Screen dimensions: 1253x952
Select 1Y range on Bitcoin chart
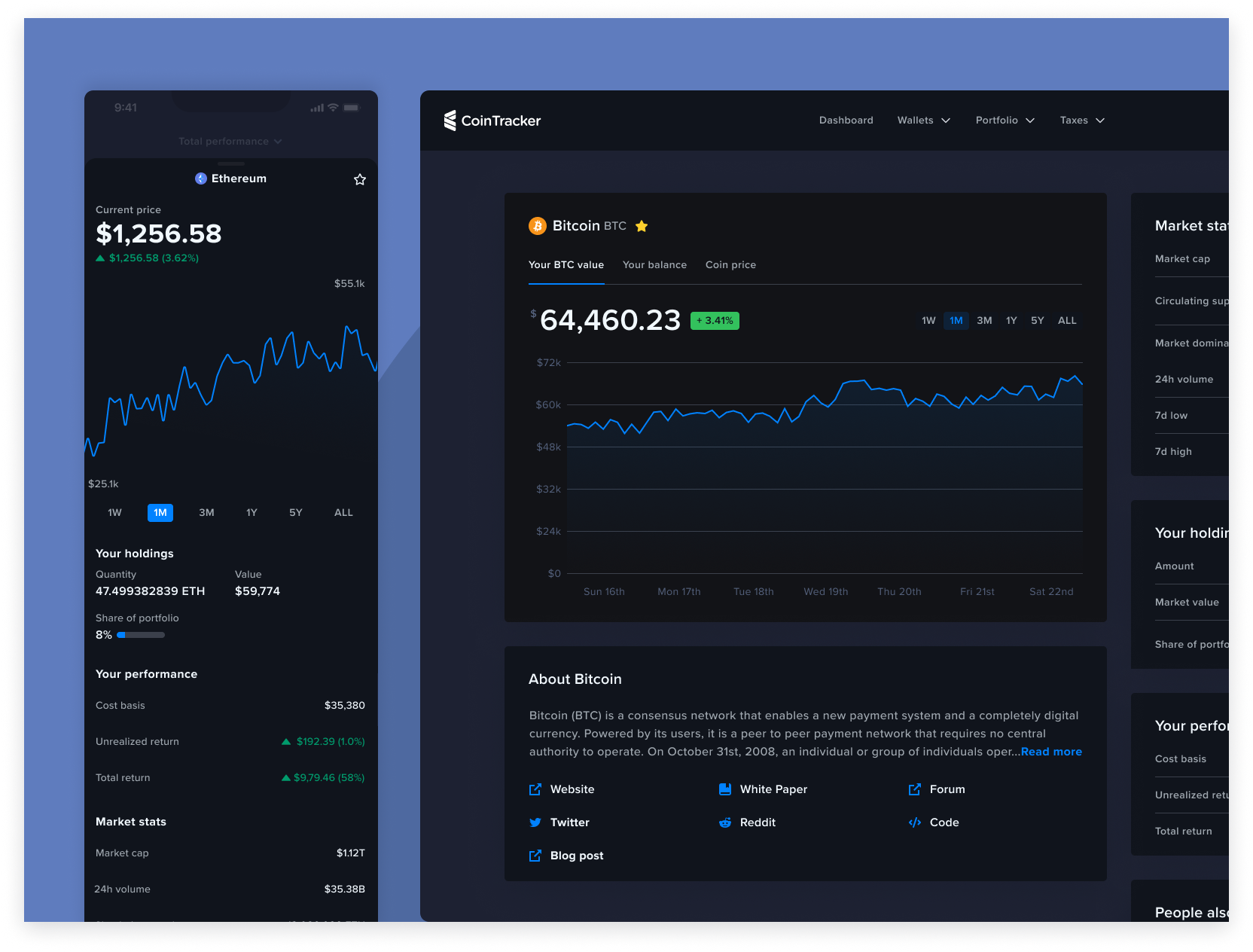pyautogui.click(x=1011, y=321)
